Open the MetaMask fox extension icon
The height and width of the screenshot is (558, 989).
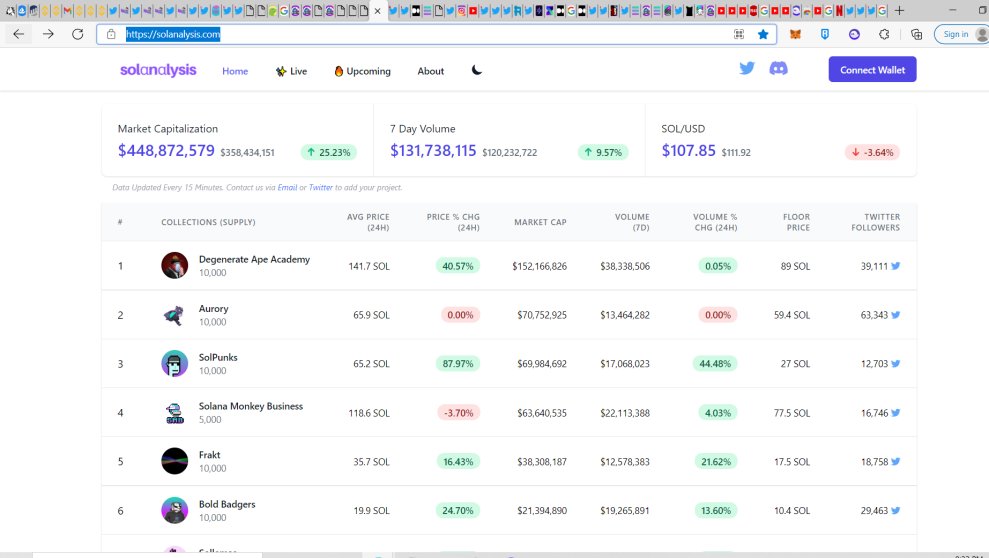pos(795,34)
